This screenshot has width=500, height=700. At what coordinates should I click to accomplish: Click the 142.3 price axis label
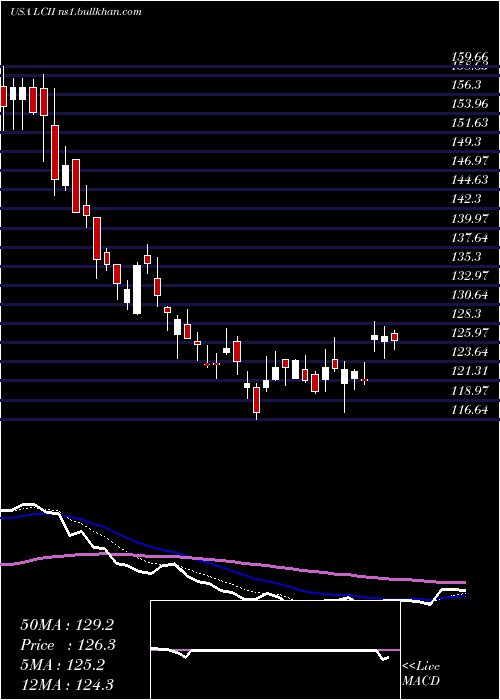coord(467,199)
